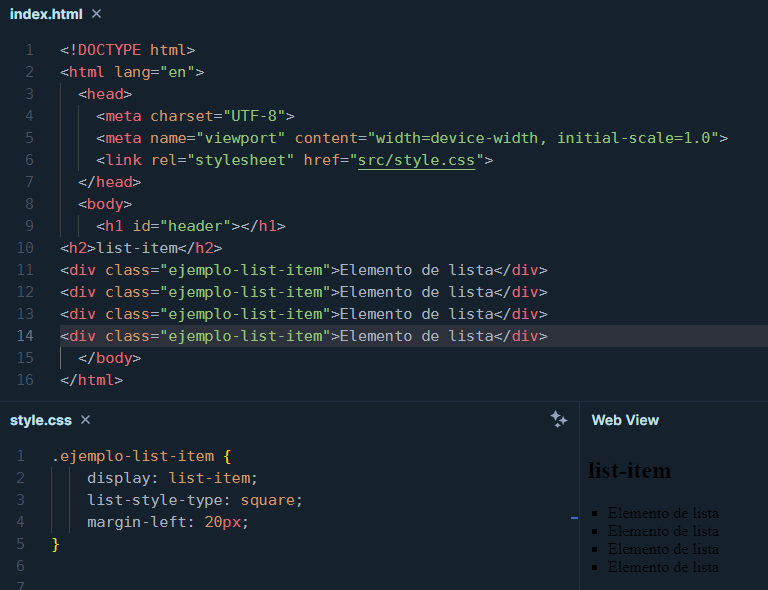Close the style.css tab

[85, 420]
